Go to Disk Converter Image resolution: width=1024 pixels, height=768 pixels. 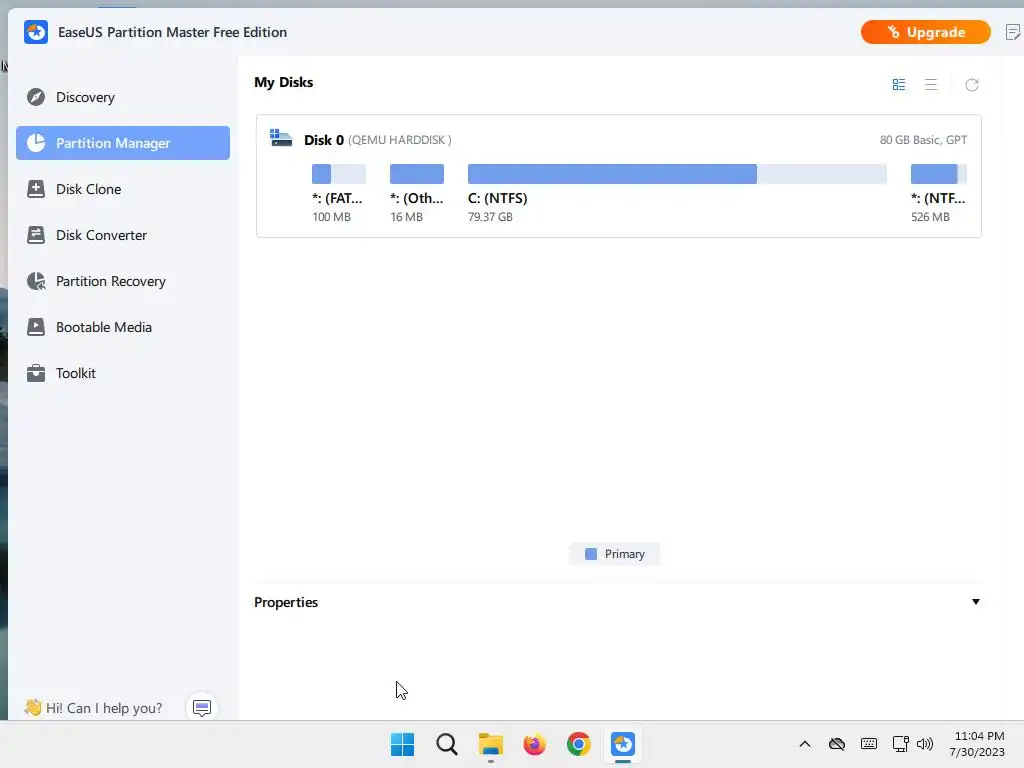coord(123,235)
